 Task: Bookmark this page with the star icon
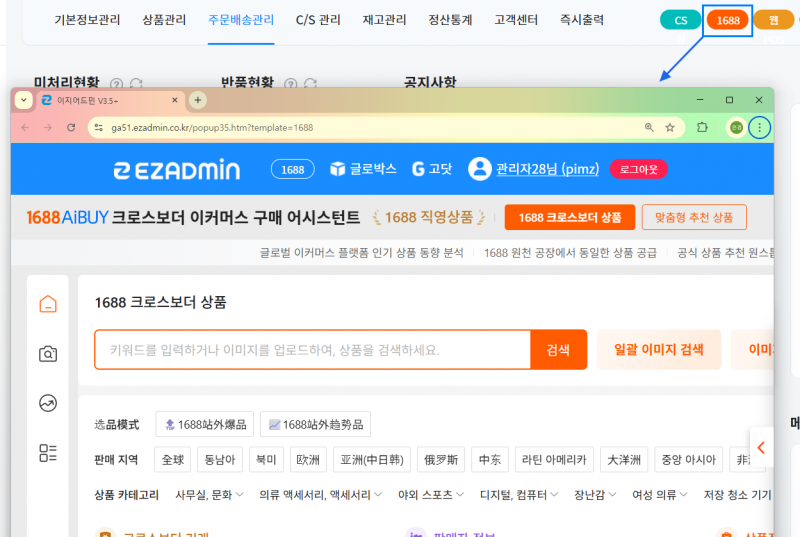click(x=670, y=128)
